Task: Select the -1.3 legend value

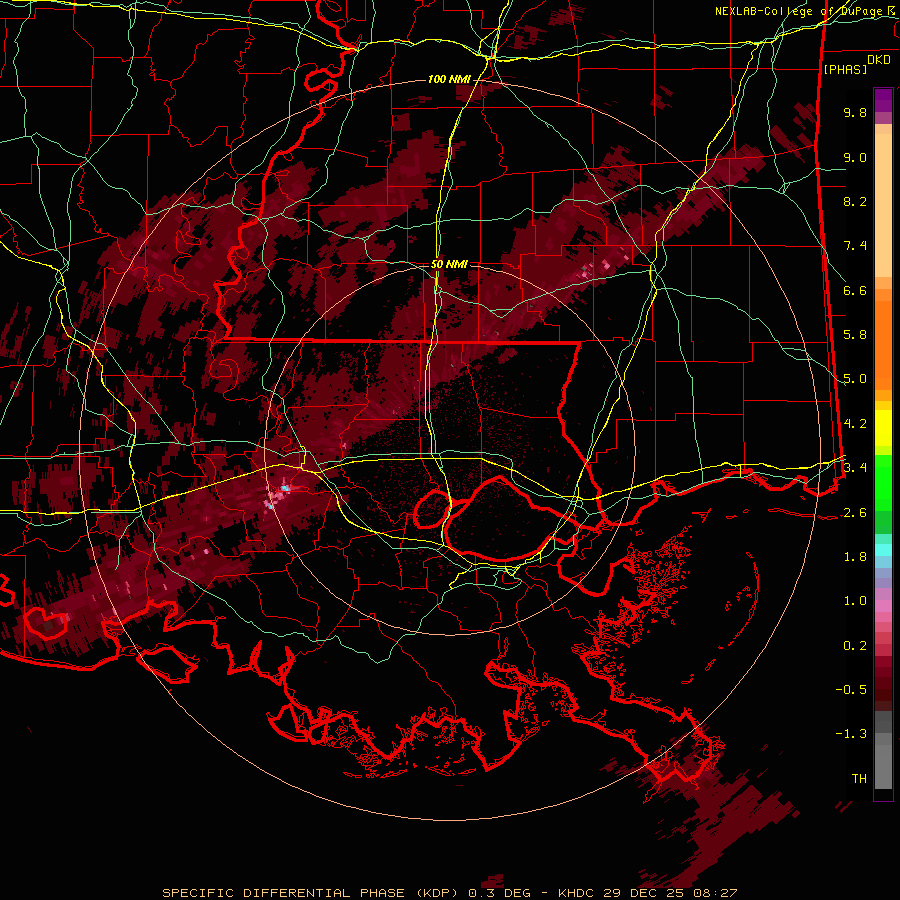Action: (851, 734)
